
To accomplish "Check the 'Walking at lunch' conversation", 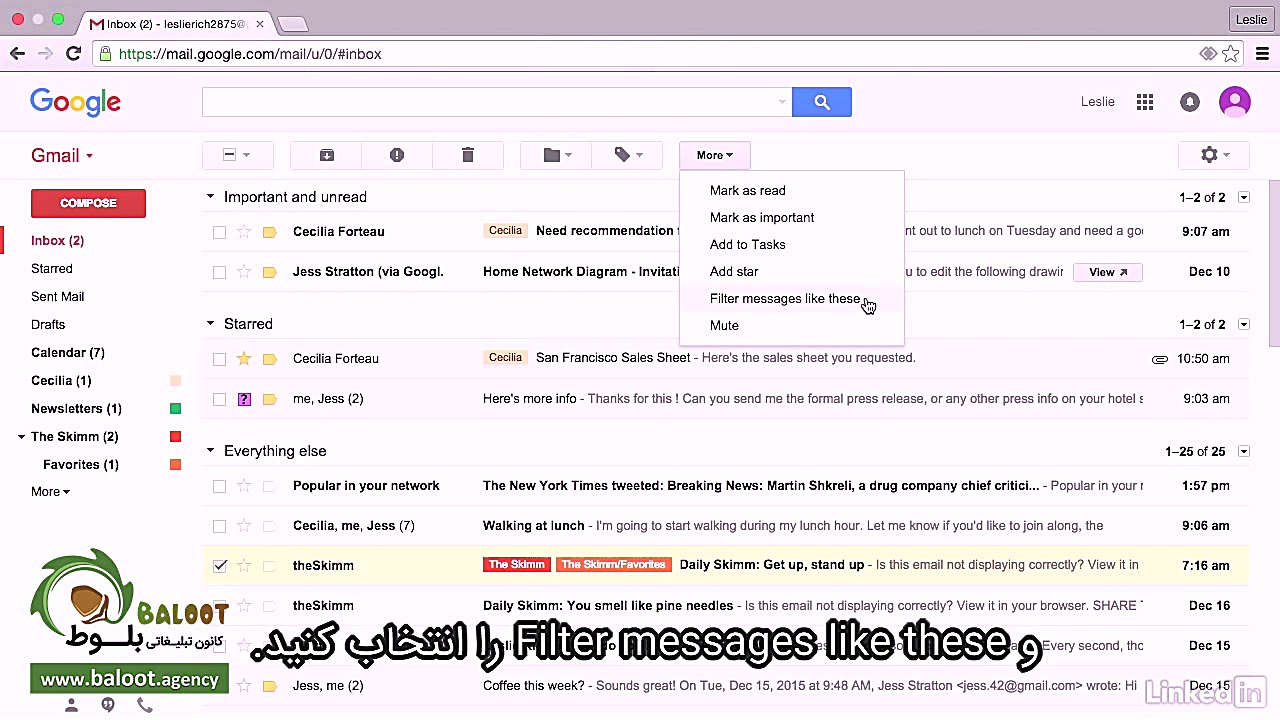I will click(x=219, y=526).
